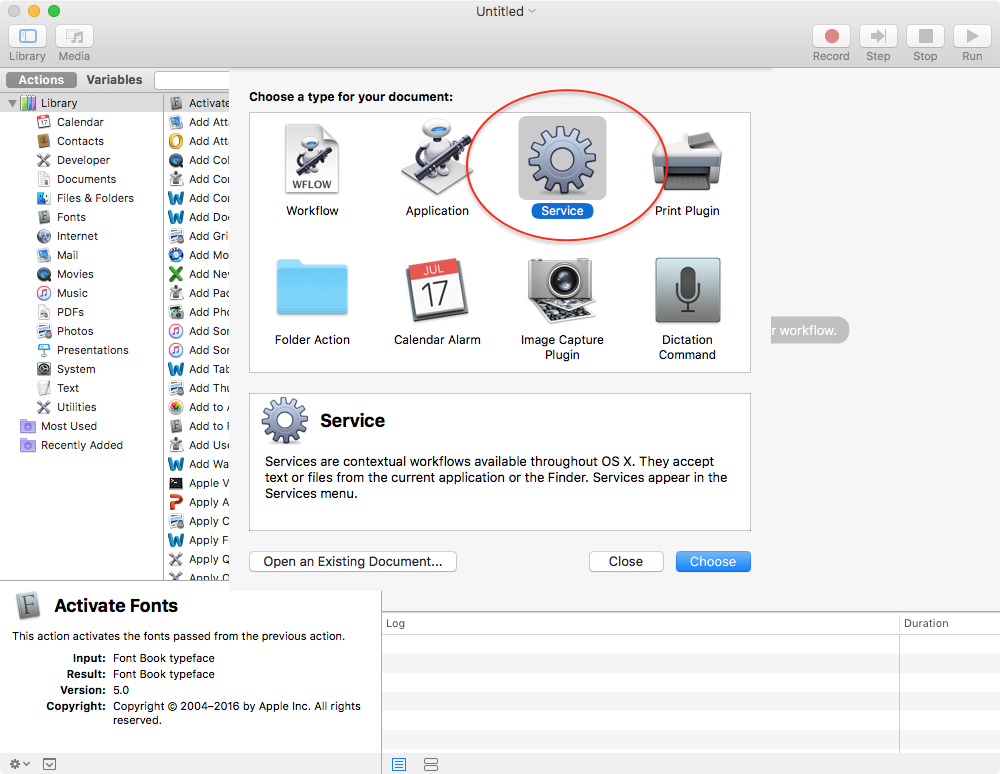
Task: Select the Print Plugin printer icon
Action: pos(687,161)
